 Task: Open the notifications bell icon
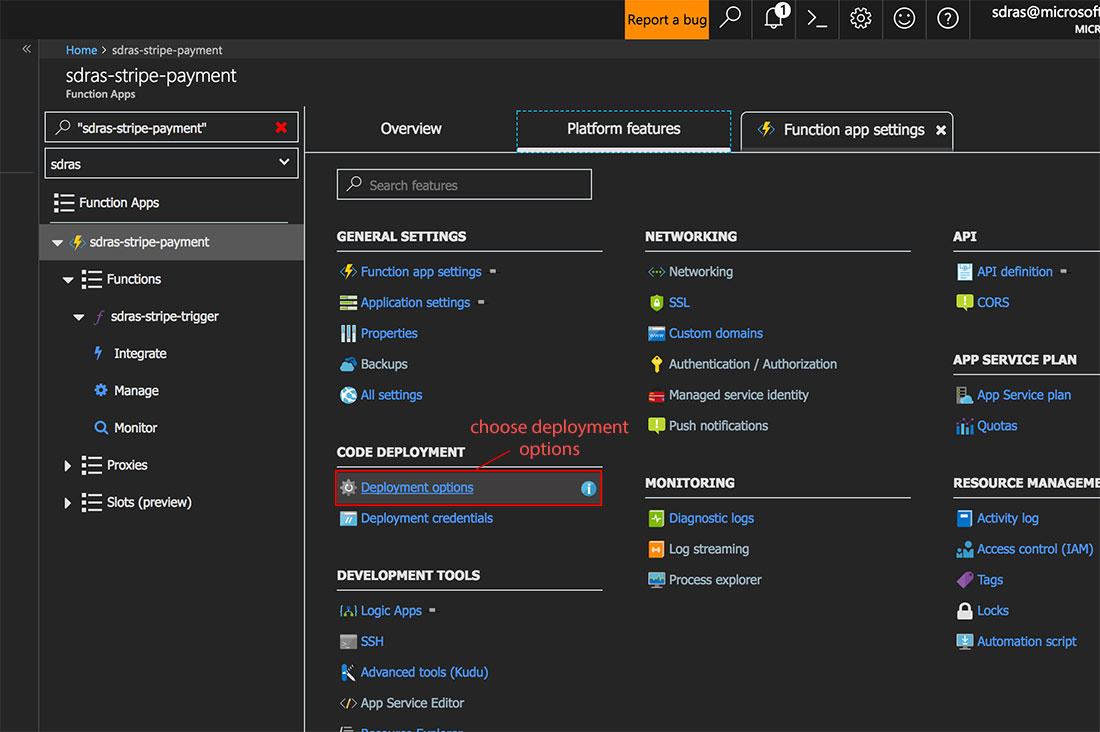pos(774,18)
